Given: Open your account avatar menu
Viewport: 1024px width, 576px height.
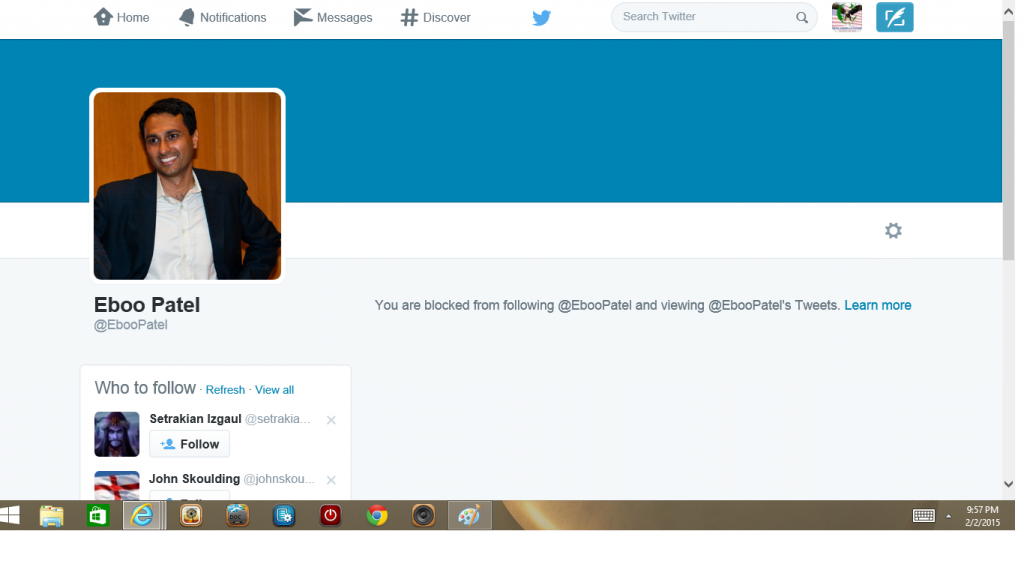Looking at the screenshot, I should click(x=847, y=17).
